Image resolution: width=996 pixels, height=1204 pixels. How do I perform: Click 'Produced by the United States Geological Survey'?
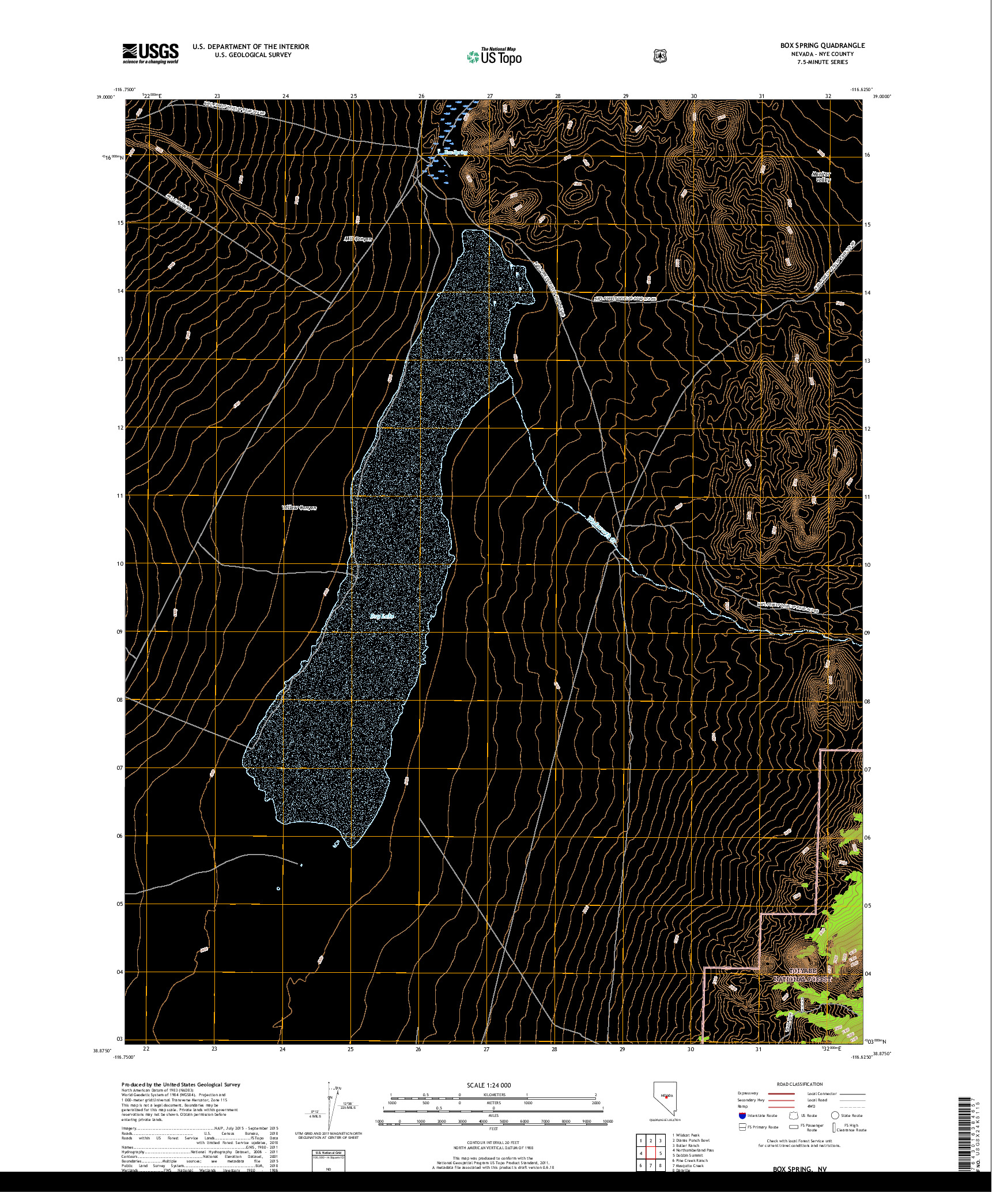click(x=181, y=1085)
